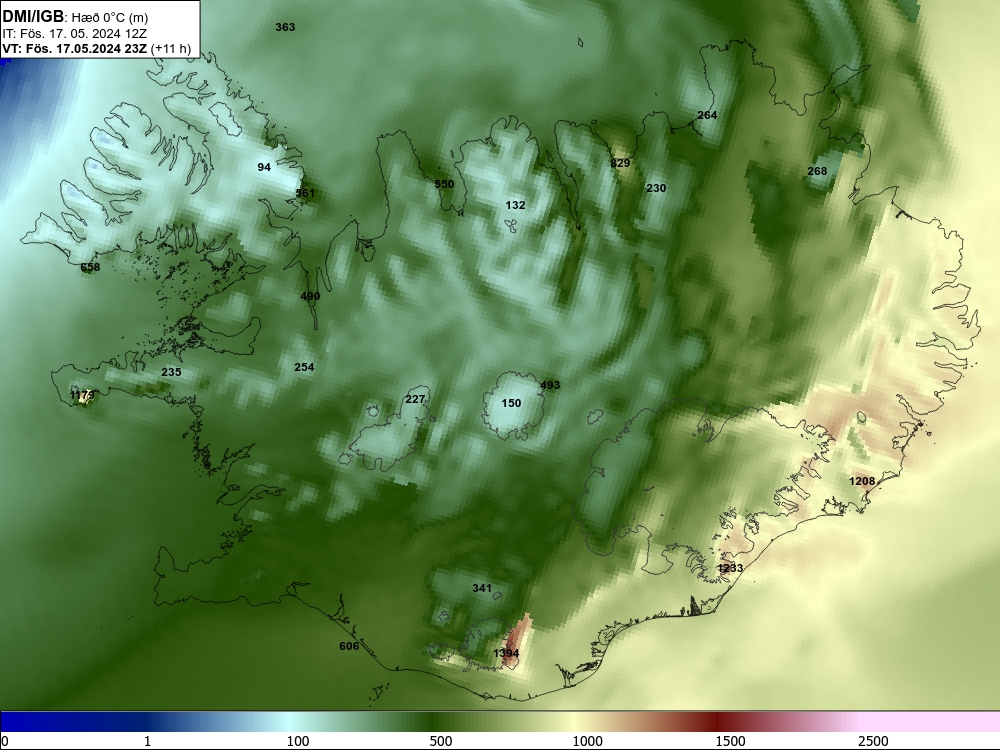Click the VT valid time line
The height and width of the screenshot is (750, 1000).
point(96,48)
